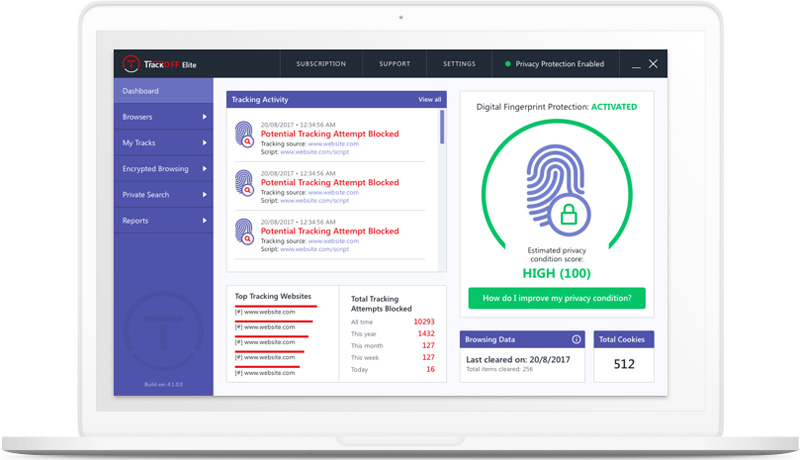
Task: Click the Today count 16
Action: [x=431, y=369]
